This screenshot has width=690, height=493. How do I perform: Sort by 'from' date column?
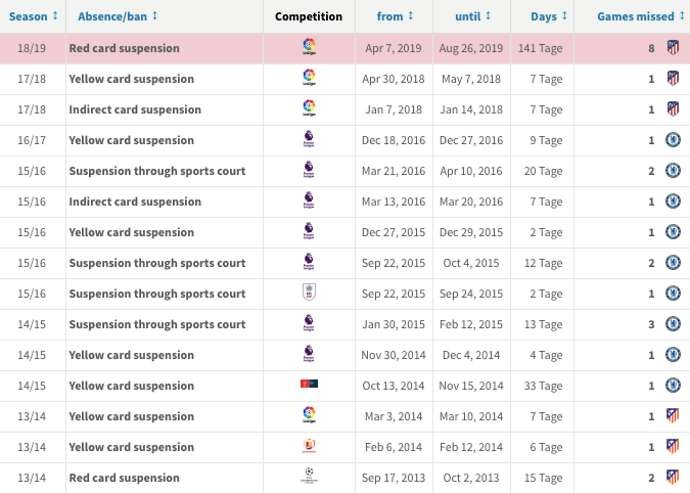coord(394,16)
